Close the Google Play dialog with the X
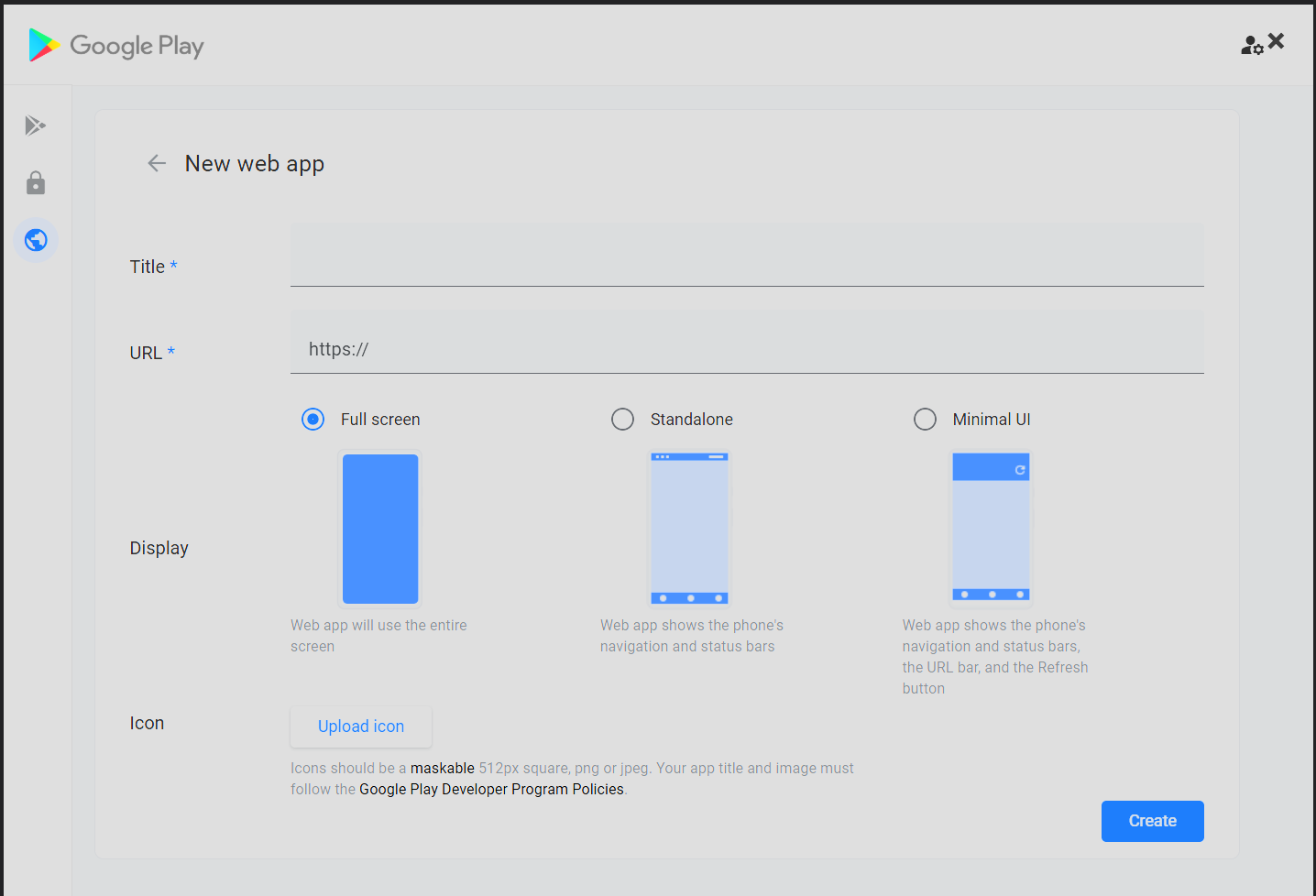1316x896 pixels. (x=1277, y=41)
